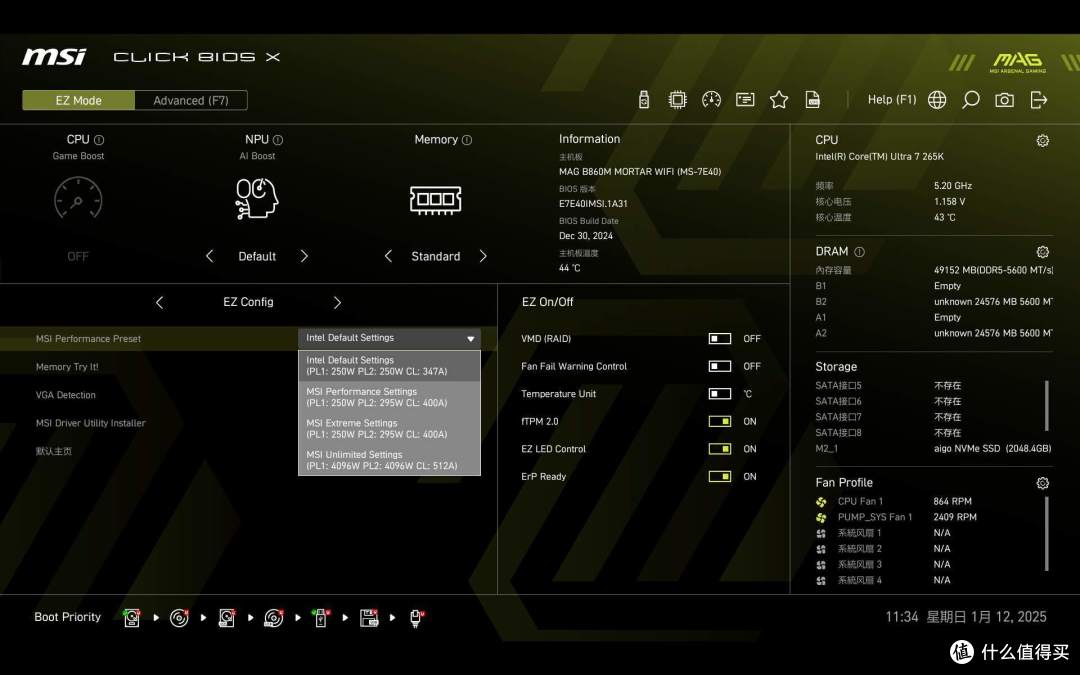
Task: Click the M2_1 aigo NVMe SSD entry
Action: pyautogui.click(x=933, y=448)
